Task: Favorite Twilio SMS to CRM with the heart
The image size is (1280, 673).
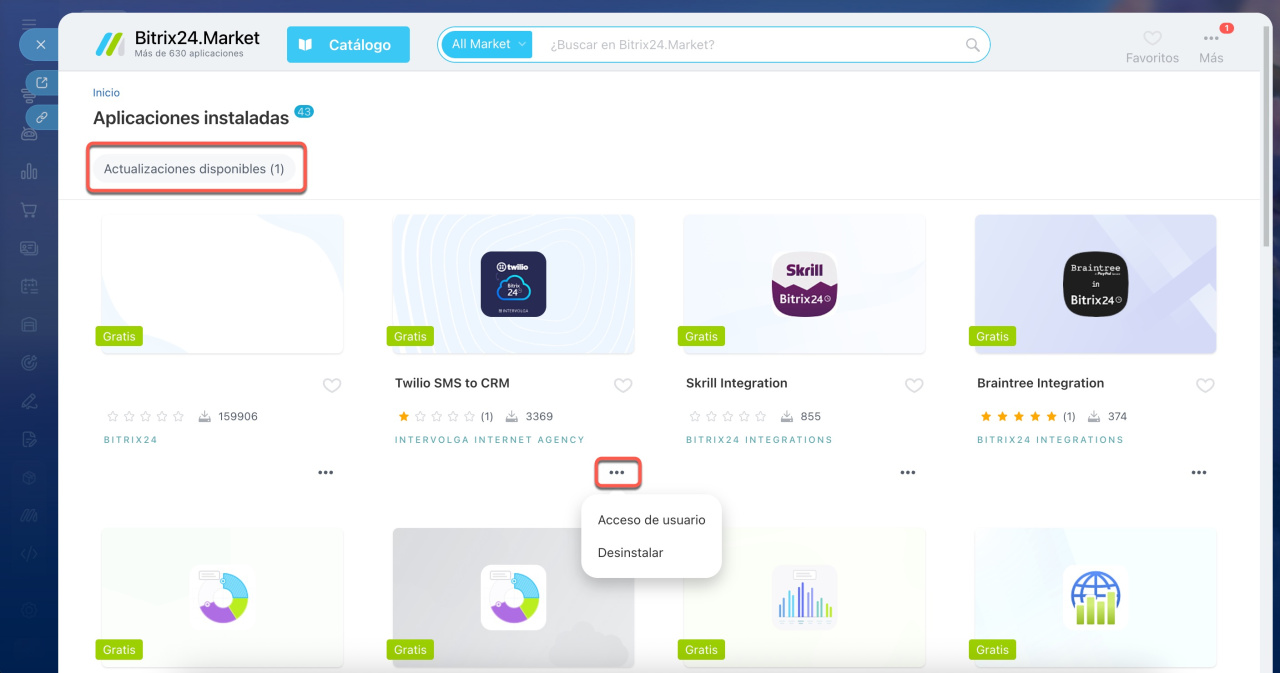Action: (623, 385)
